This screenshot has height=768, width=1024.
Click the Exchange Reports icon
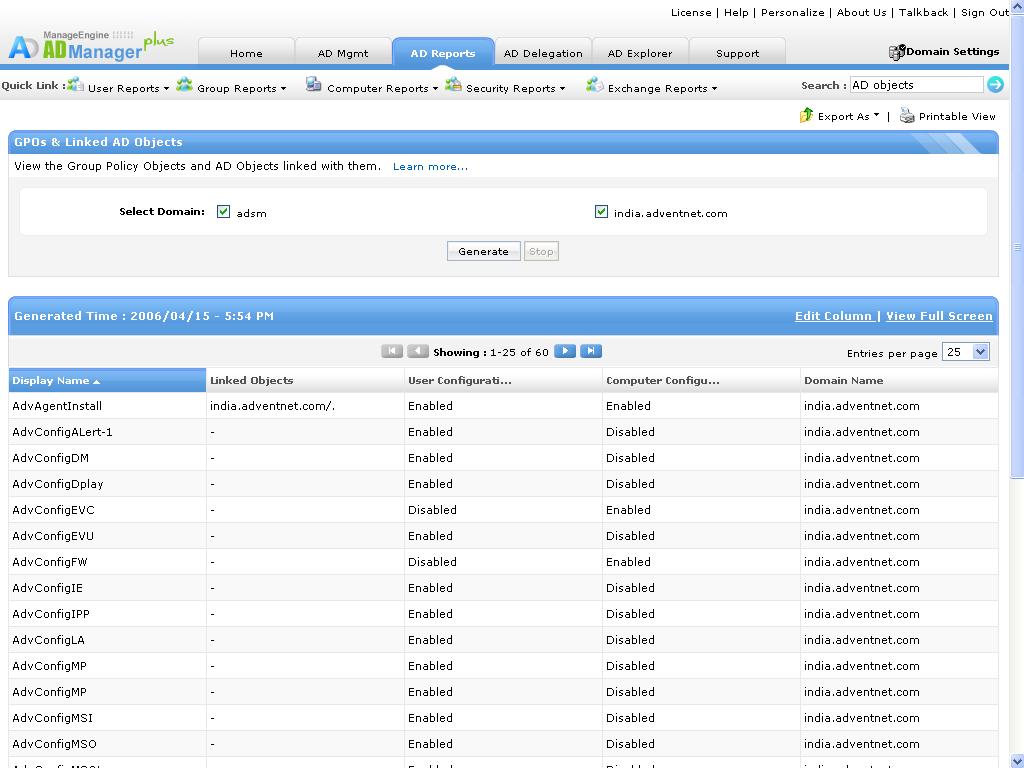tap(594, 86)
